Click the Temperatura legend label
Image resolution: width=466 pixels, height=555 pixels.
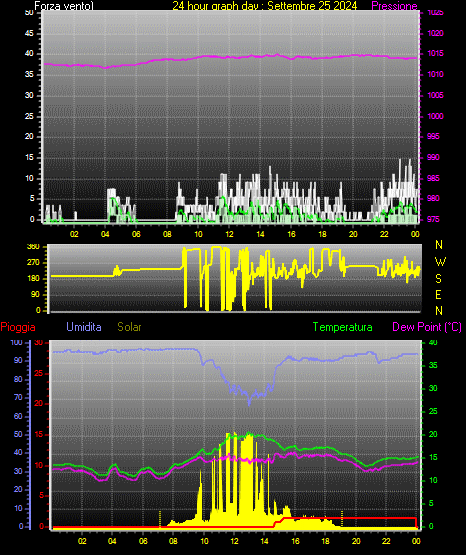click(x=342, y=327)
